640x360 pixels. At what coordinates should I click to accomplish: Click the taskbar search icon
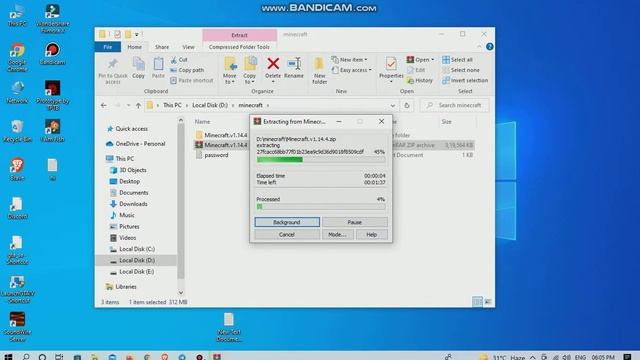pos(26,356)
